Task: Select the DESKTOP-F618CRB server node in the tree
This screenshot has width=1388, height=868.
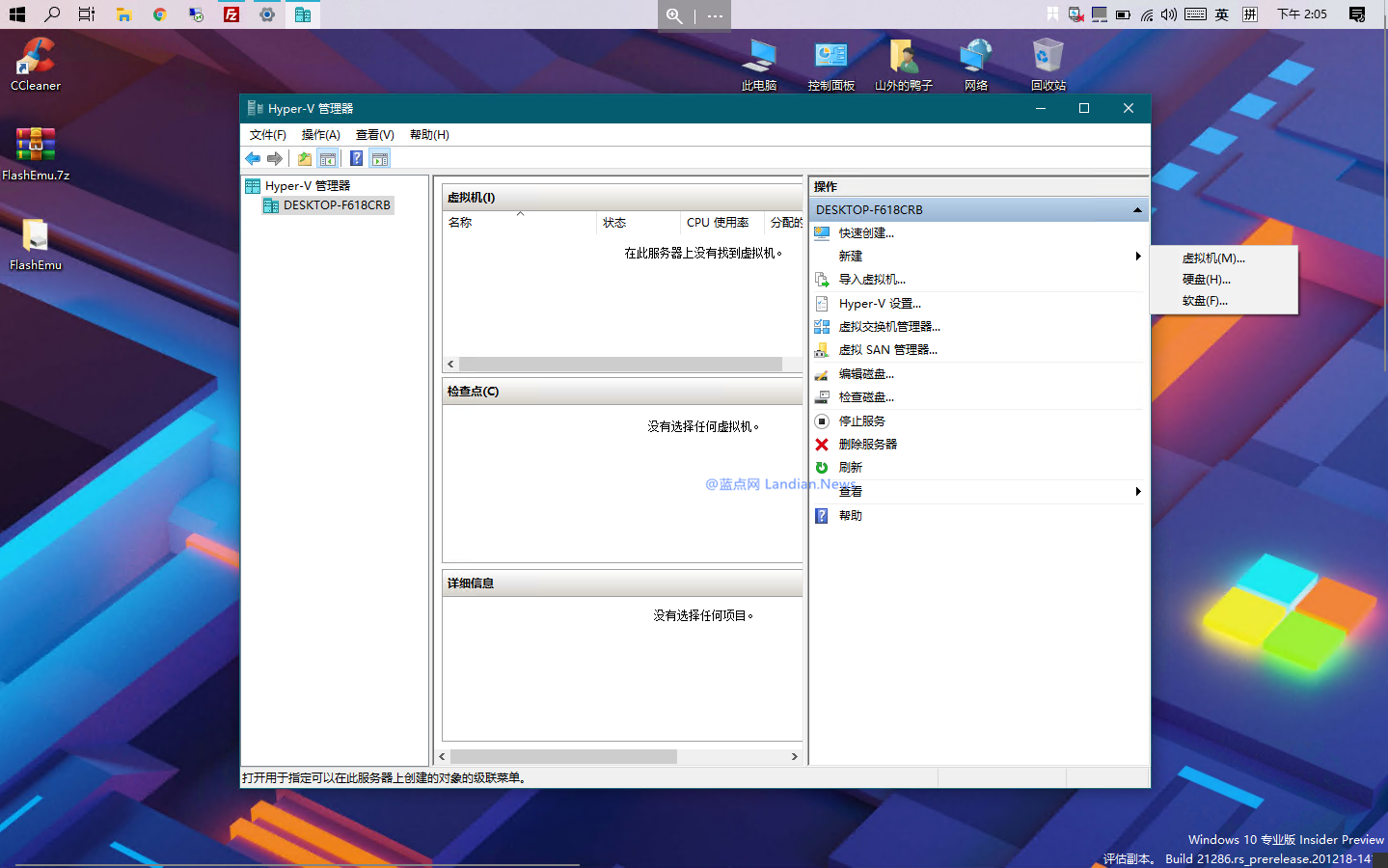Action: [337, 205]
